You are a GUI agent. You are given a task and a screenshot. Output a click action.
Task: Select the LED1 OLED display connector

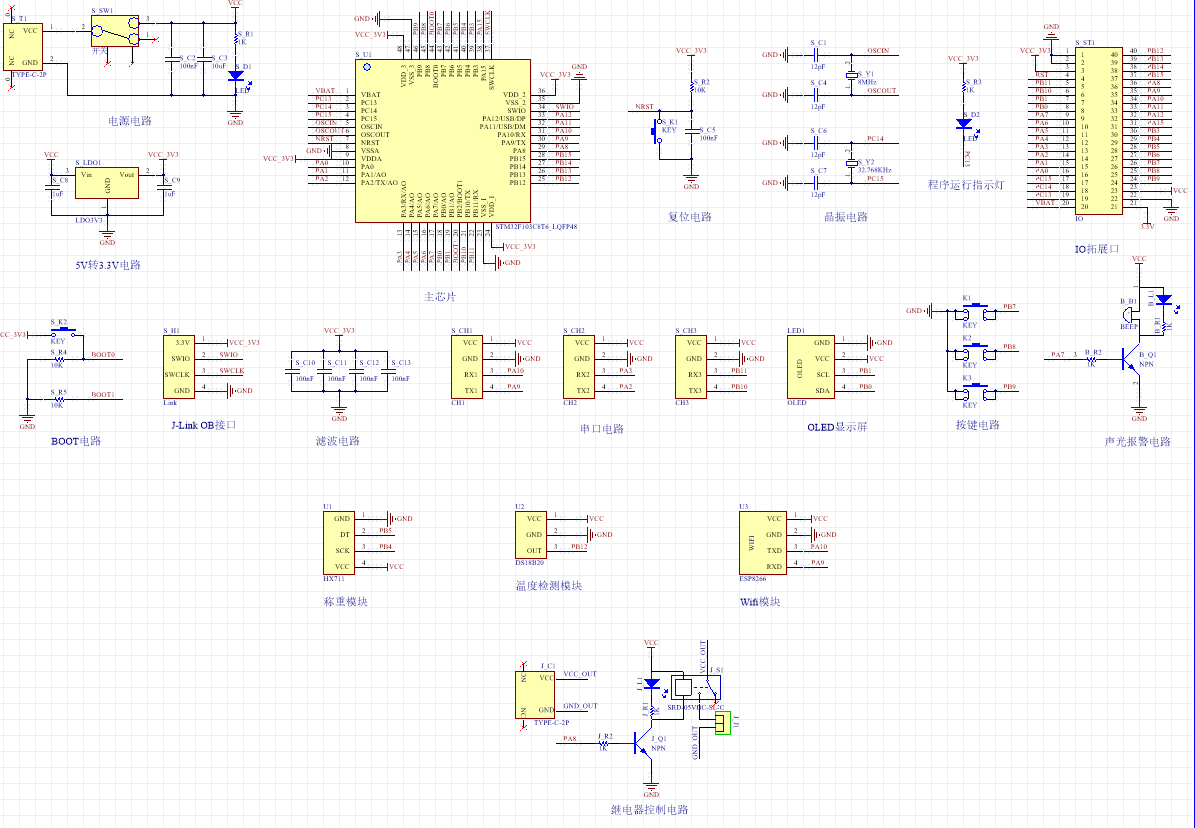coord(811,366)
